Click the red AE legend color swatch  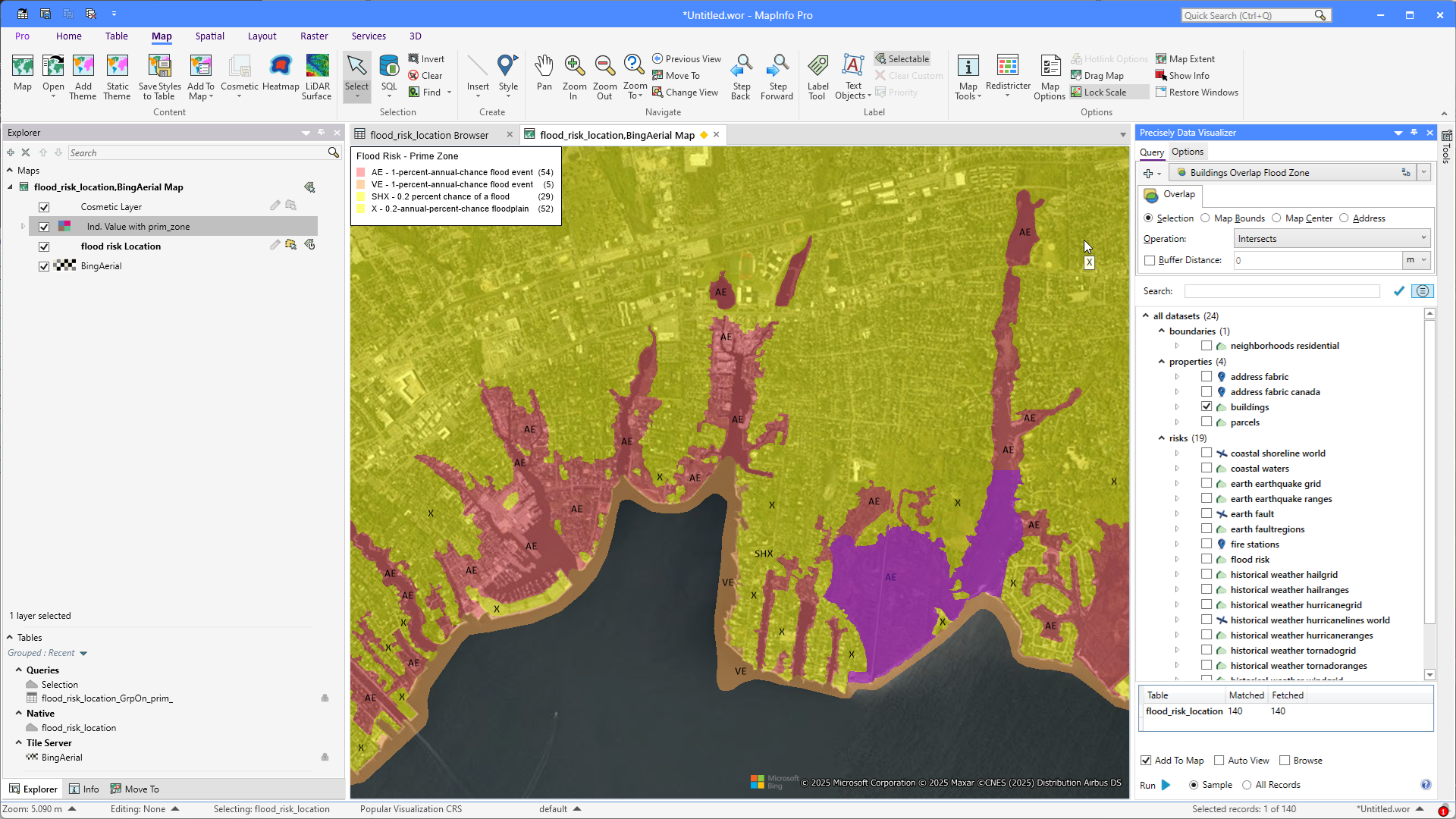(360, 172)
